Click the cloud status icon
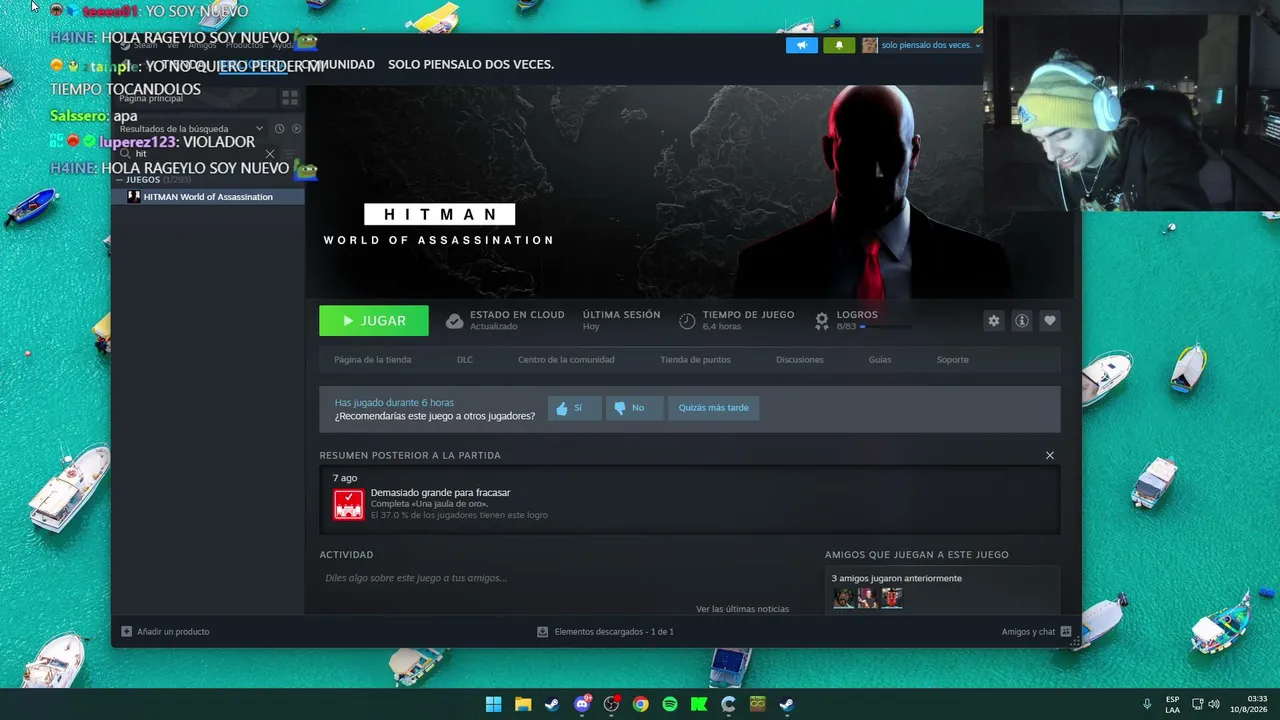1280x720 pixels. click(454, 321)
